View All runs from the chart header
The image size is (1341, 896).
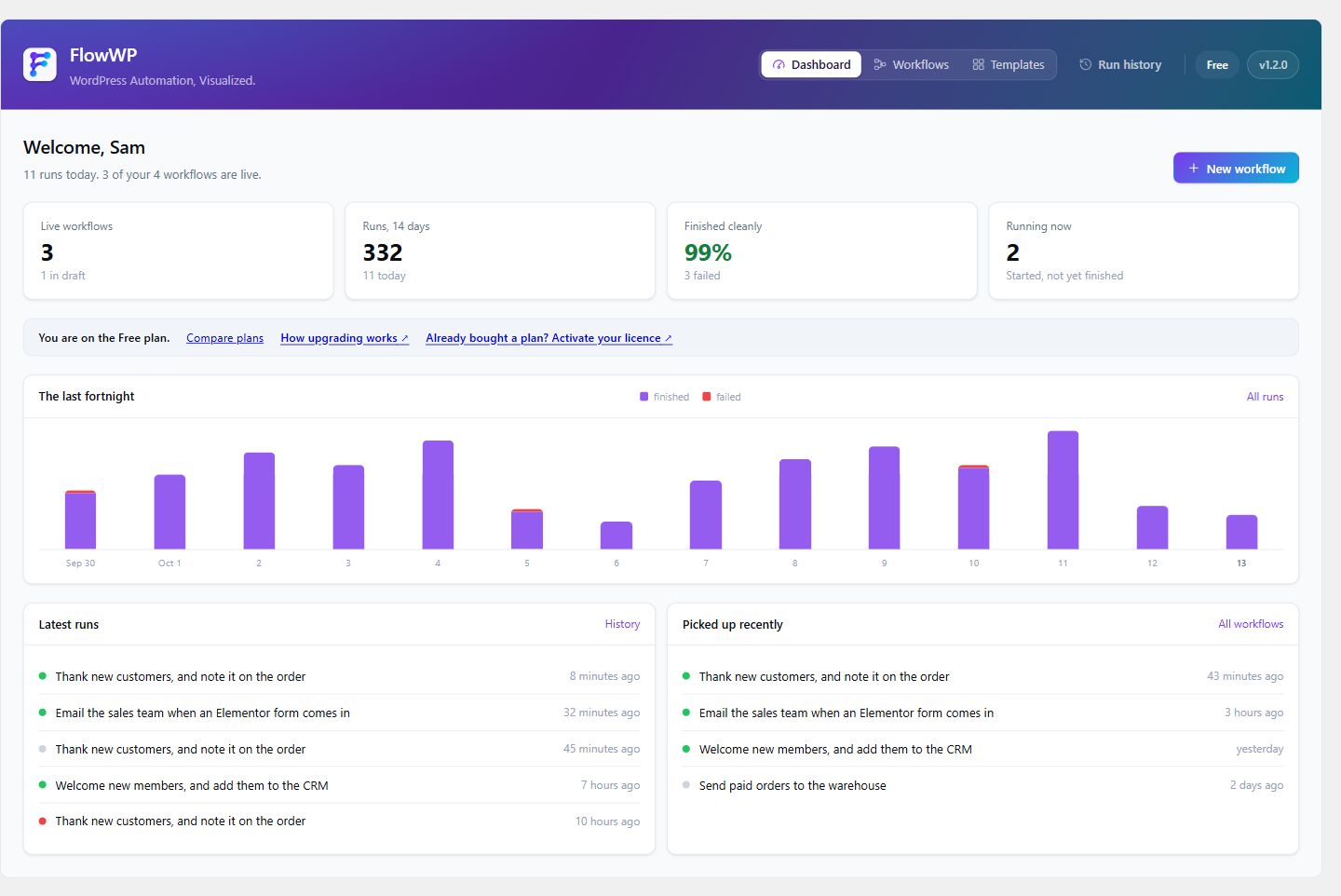tap(1265, 397)
